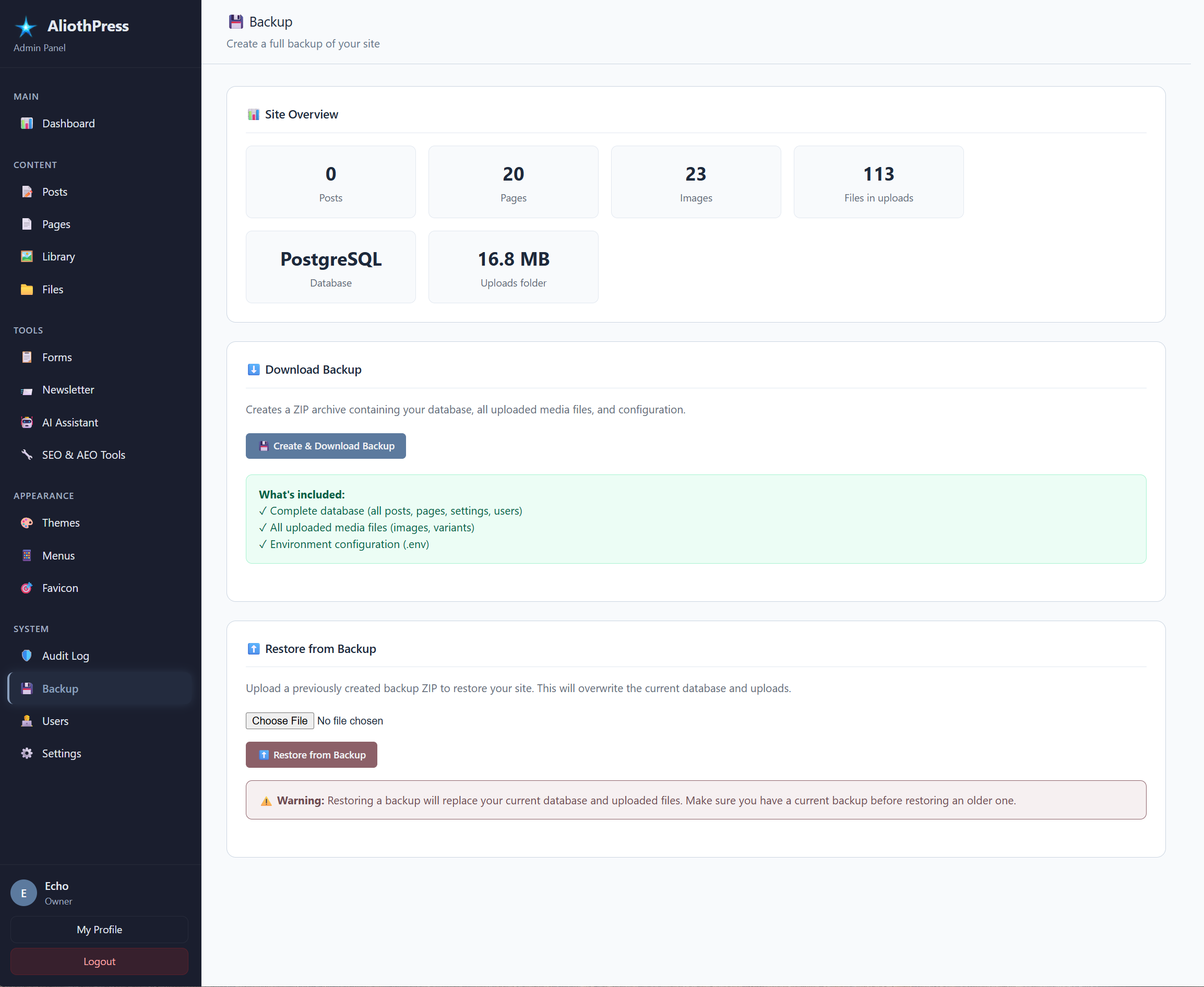Click the Files folder icon
The image size is (1204, 987).
(27, 289)
